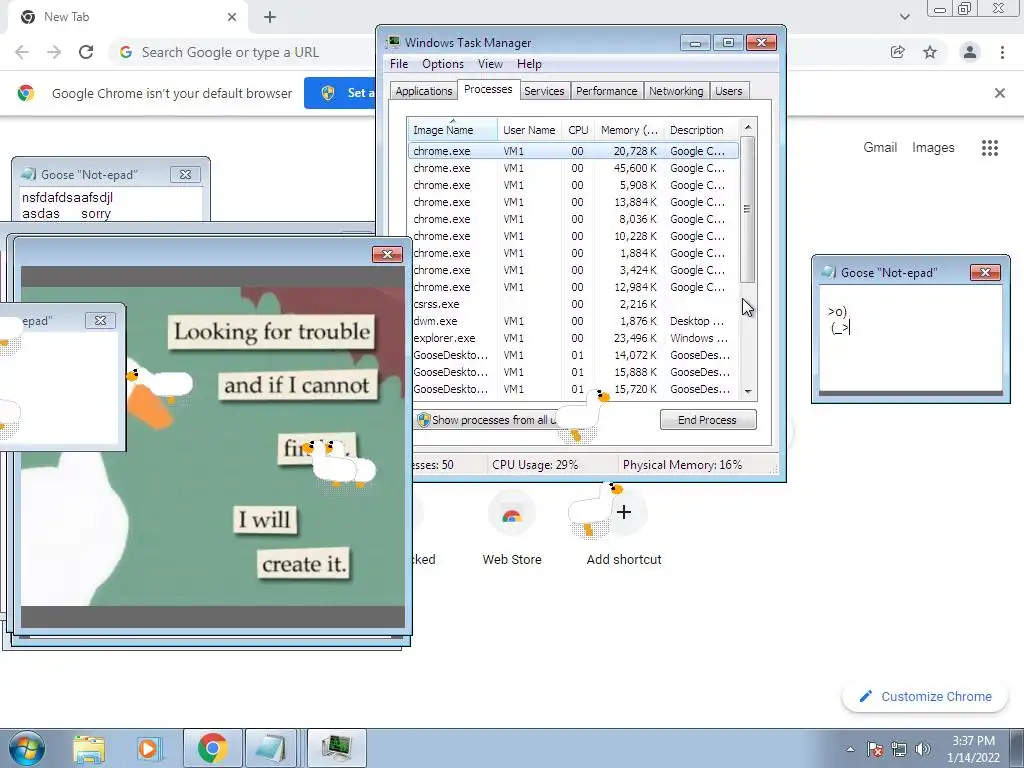Open Windows Media Player taskbar icon
The height and width of the screenshot is (768, 1024).
(148, 748)
